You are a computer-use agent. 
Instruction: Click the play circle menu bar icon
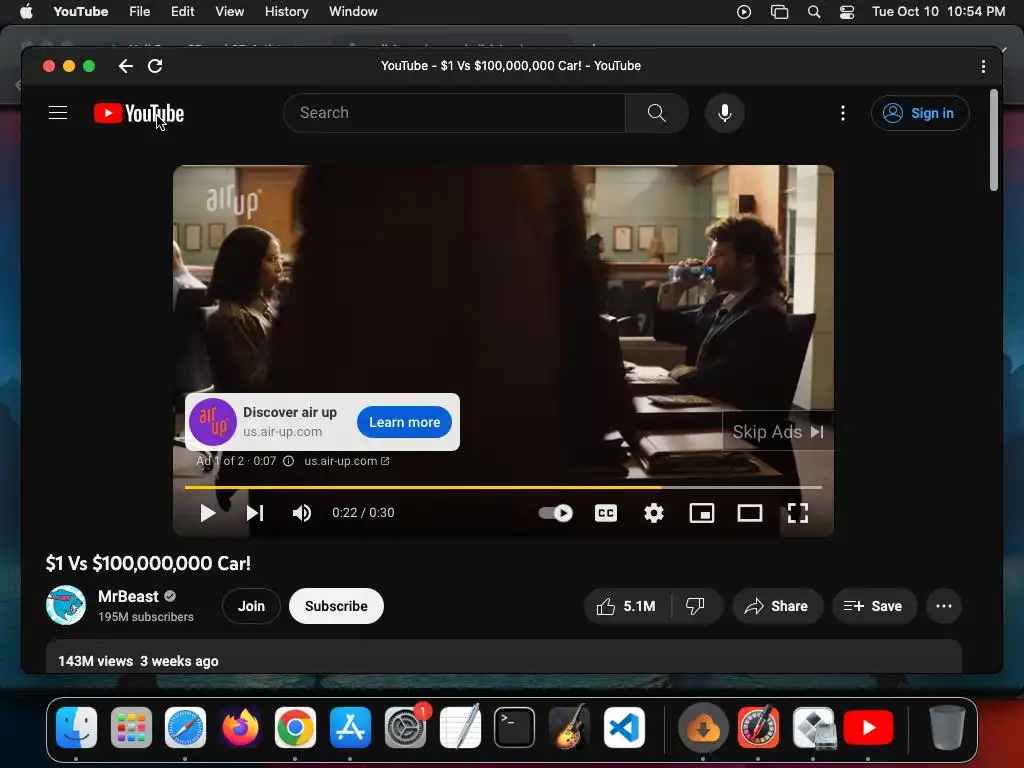click(x=744, y=12)
